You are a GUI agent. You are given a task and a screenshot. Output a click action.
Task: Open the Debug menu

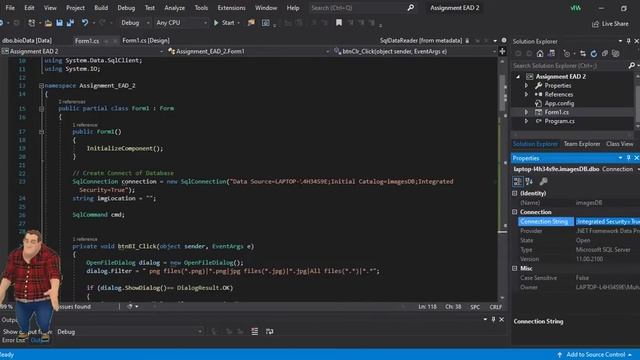(x=126, y=8)
